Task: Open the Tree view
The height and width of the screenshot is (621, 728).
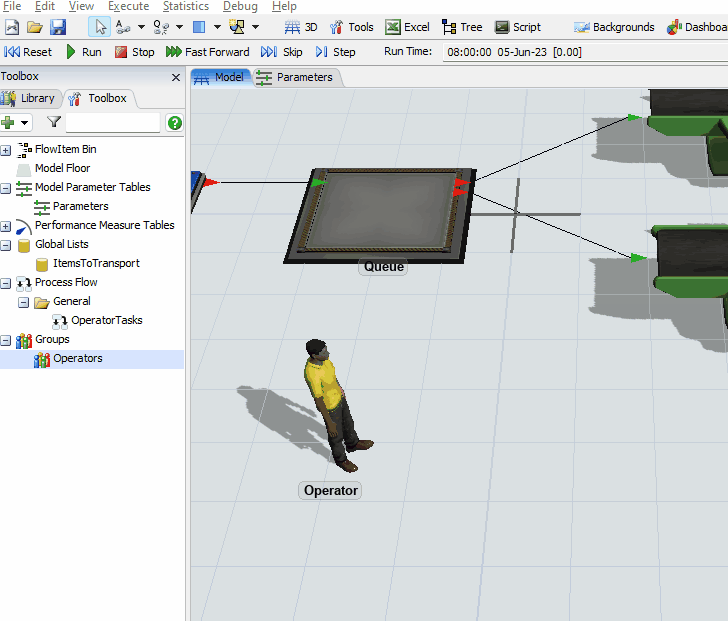Action: point(462,27)
